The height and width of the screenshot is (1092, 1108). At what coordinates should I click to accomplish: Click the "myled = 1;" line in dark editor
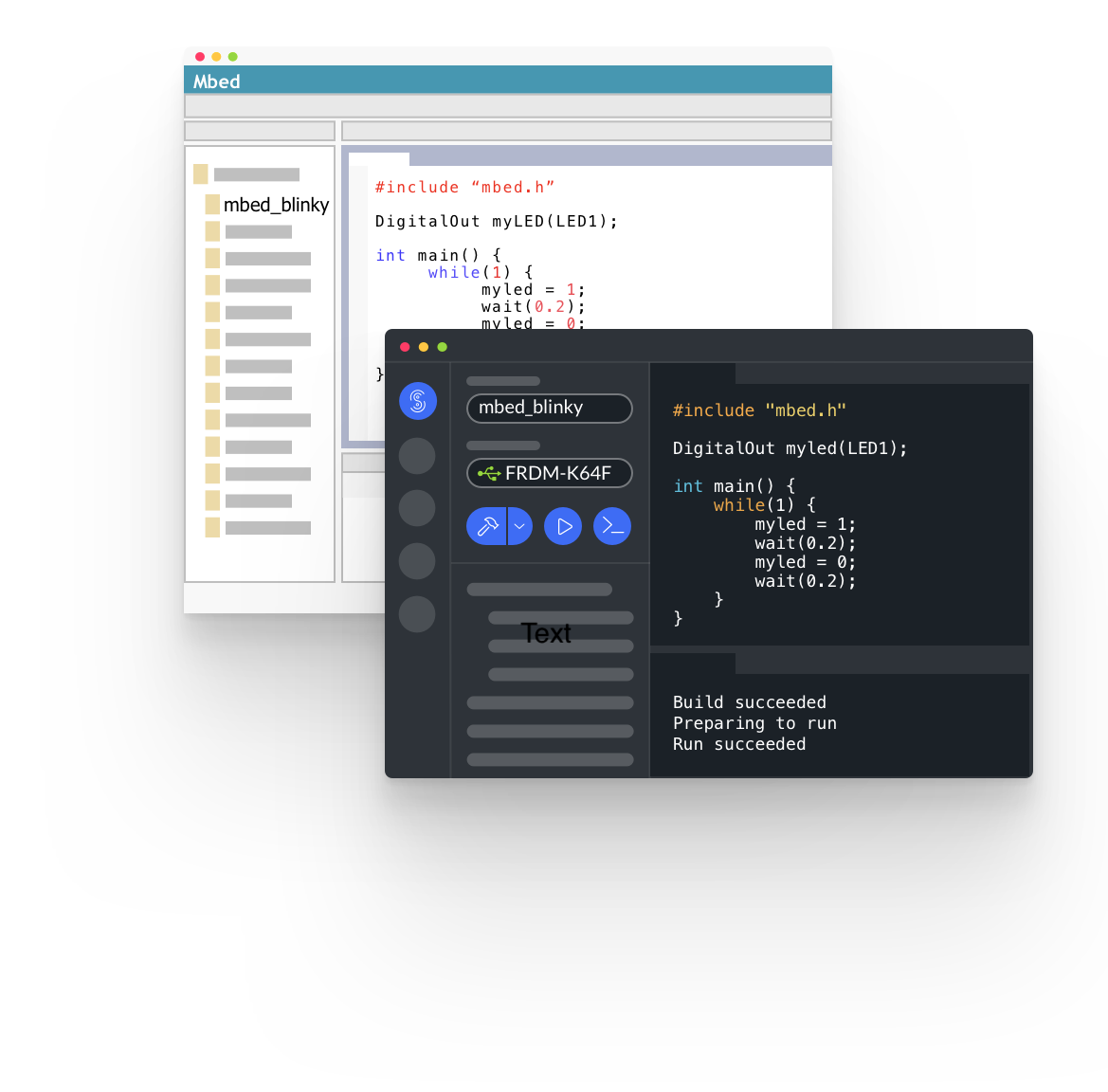(x=805, y=524)
